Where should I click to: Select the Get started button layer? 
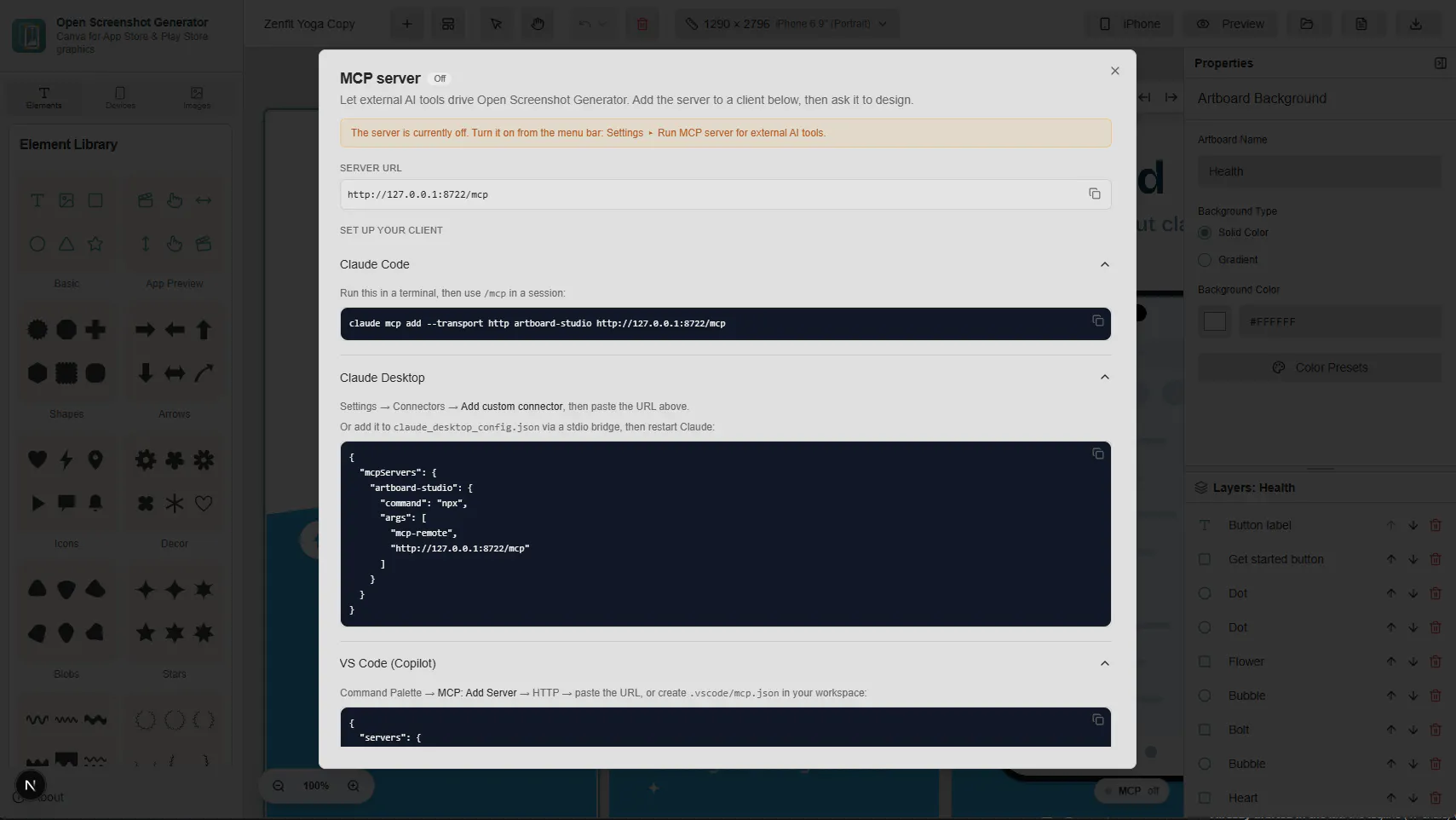1275,559
